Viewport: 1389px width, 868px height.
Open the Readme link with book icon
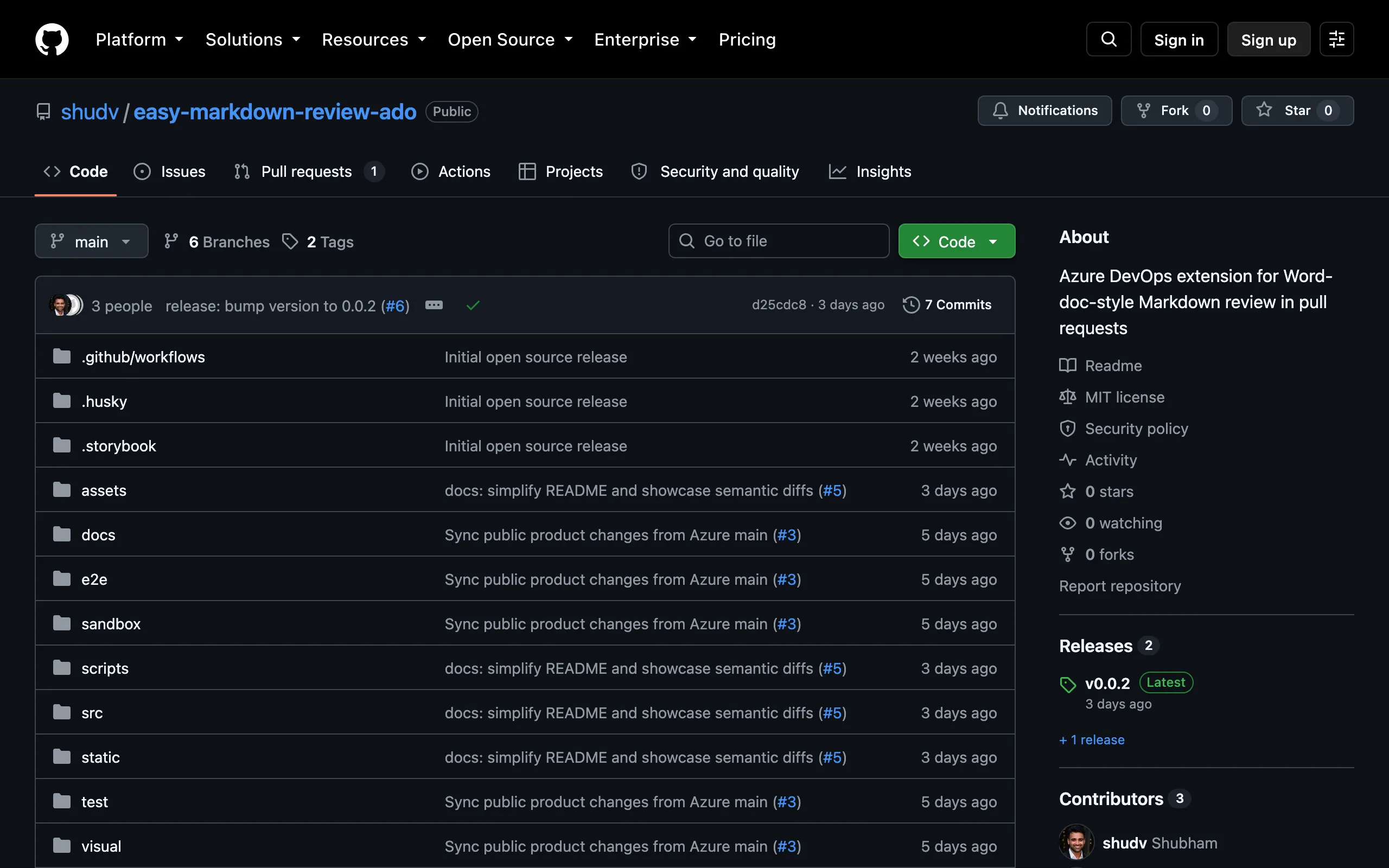[x=1100, y=366]
